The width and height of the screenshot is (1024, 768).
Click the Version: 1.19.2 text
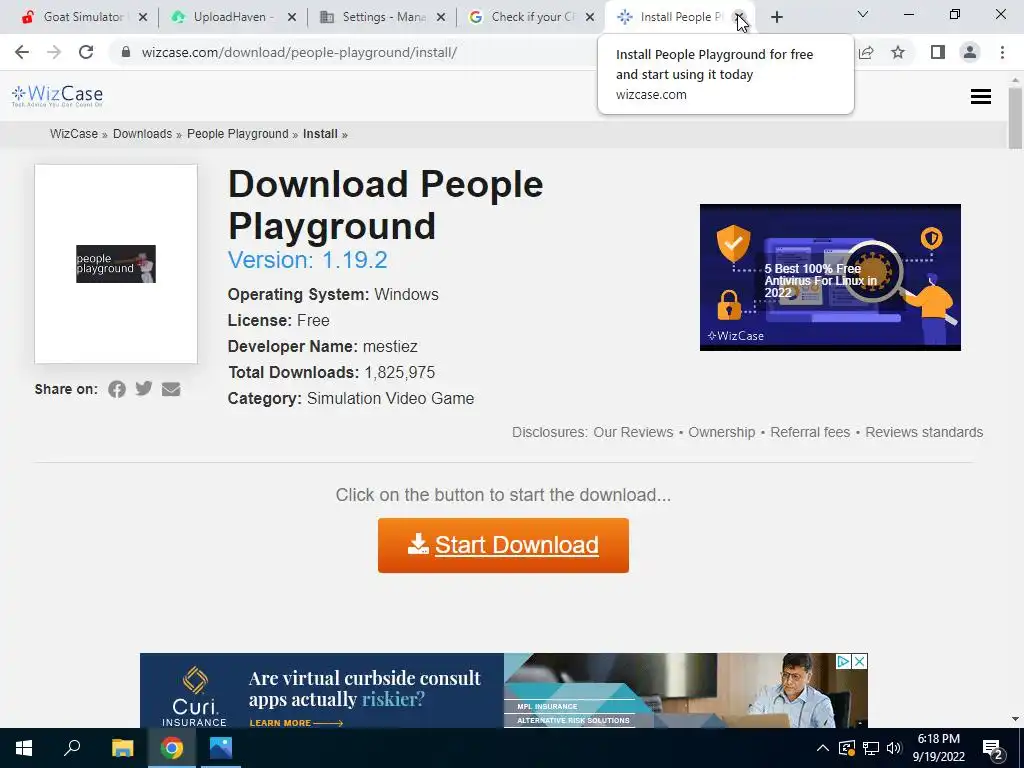click(x=308, y=260)
